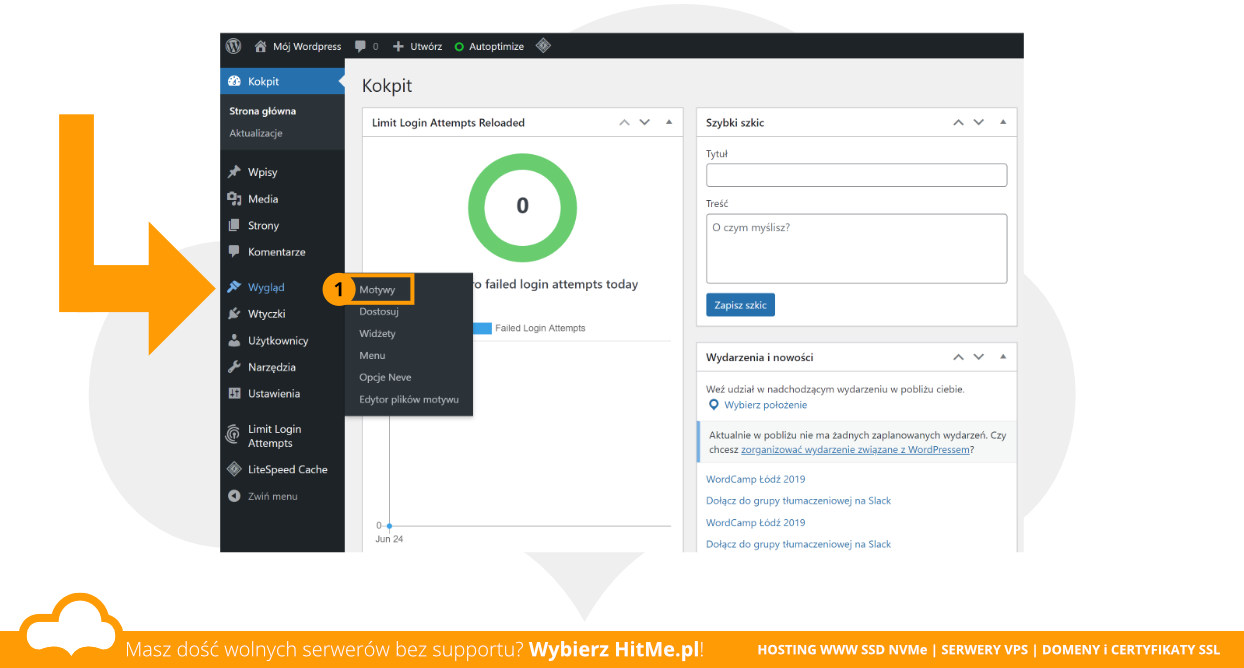Move Wydarzenia i nowości widget up
The width and height of the screenshot is (1244, 668).
tap(958, 357)
